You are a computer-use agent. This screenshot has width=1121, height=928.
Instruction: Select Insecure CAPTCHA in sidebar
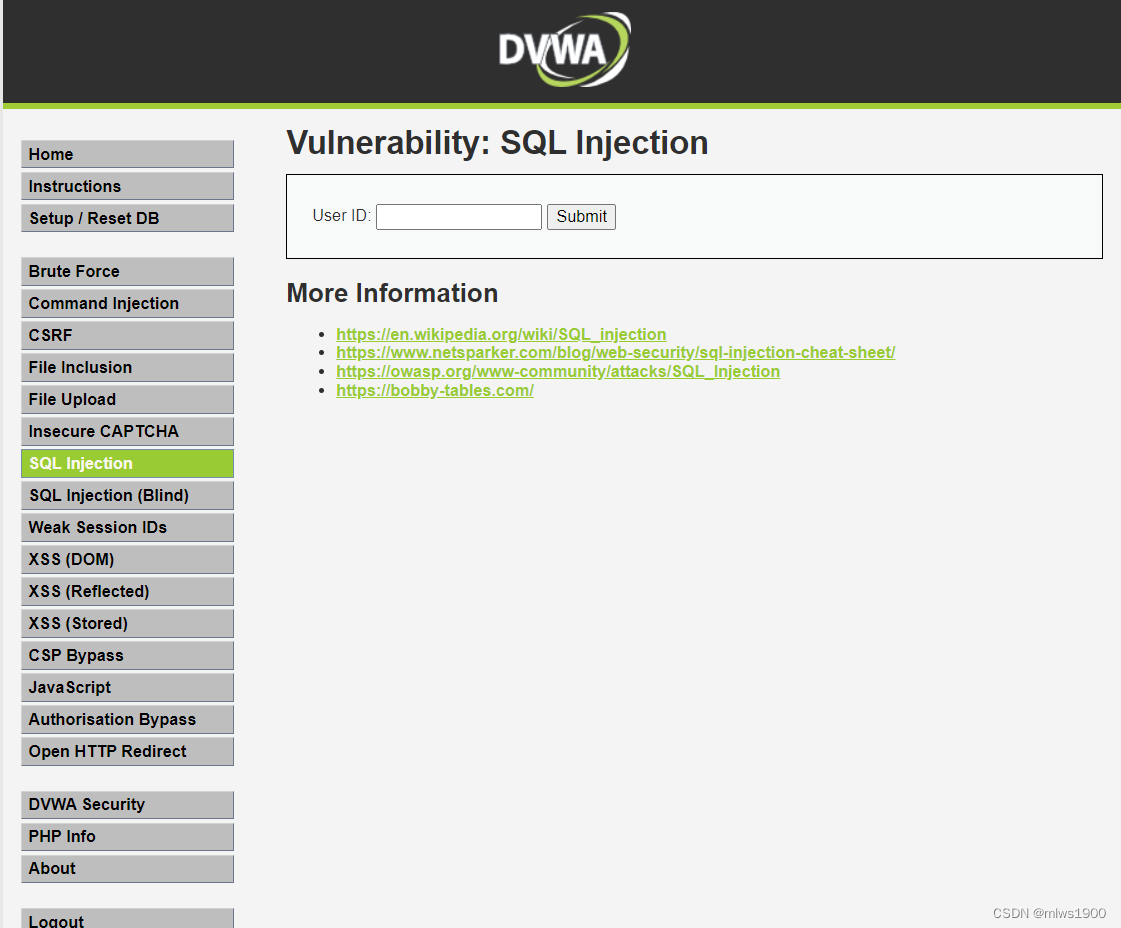click(127, 431)
